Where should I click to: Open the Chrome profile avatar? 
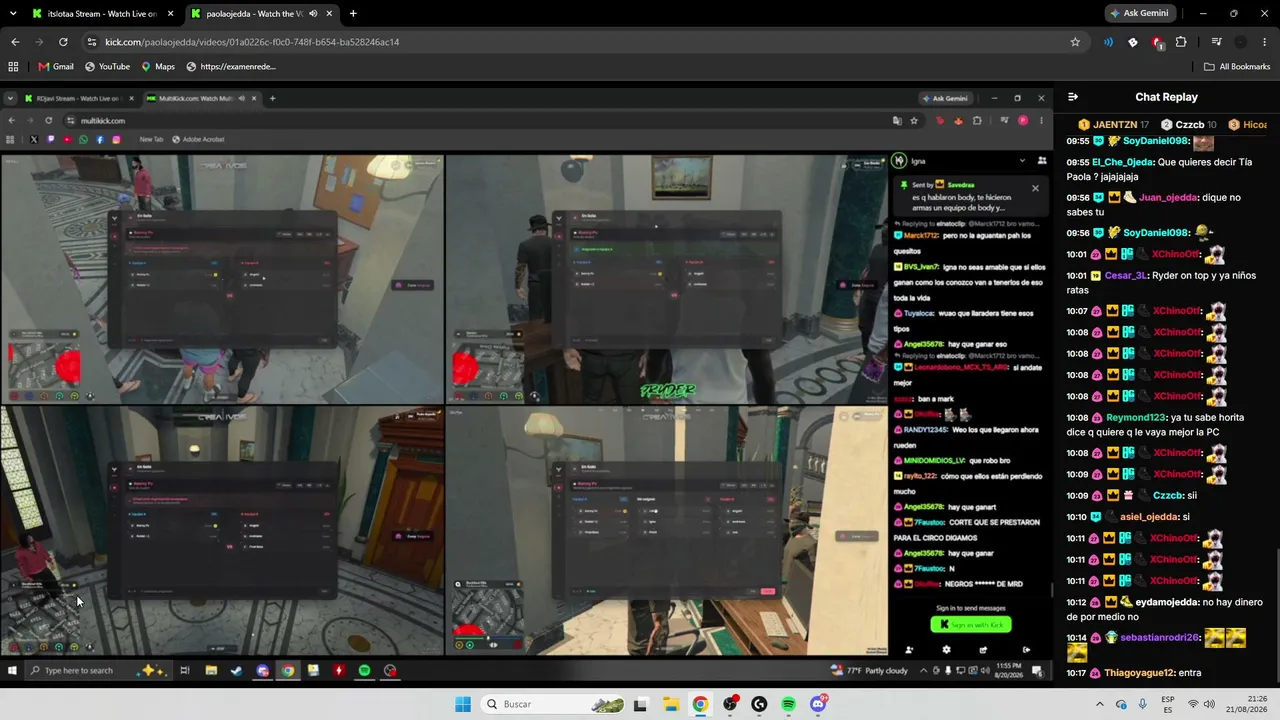click(1241, 42)
